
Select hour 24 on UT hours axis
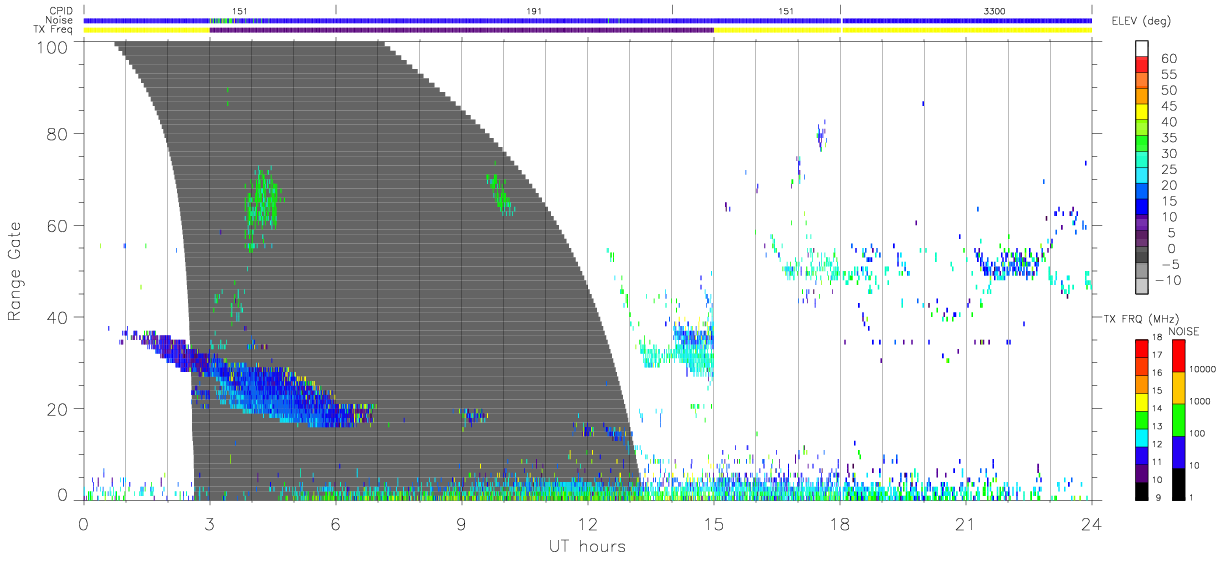click(x=1091, y=524)
